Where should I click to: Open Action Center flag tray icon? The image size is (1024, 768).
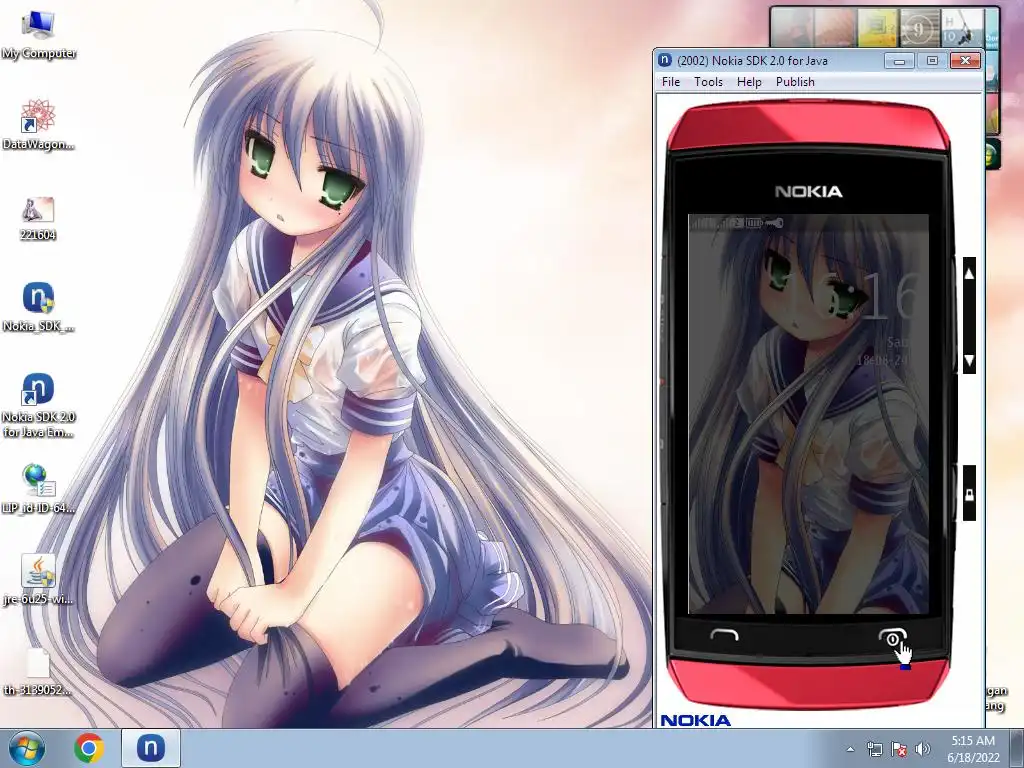pos(899,749)
